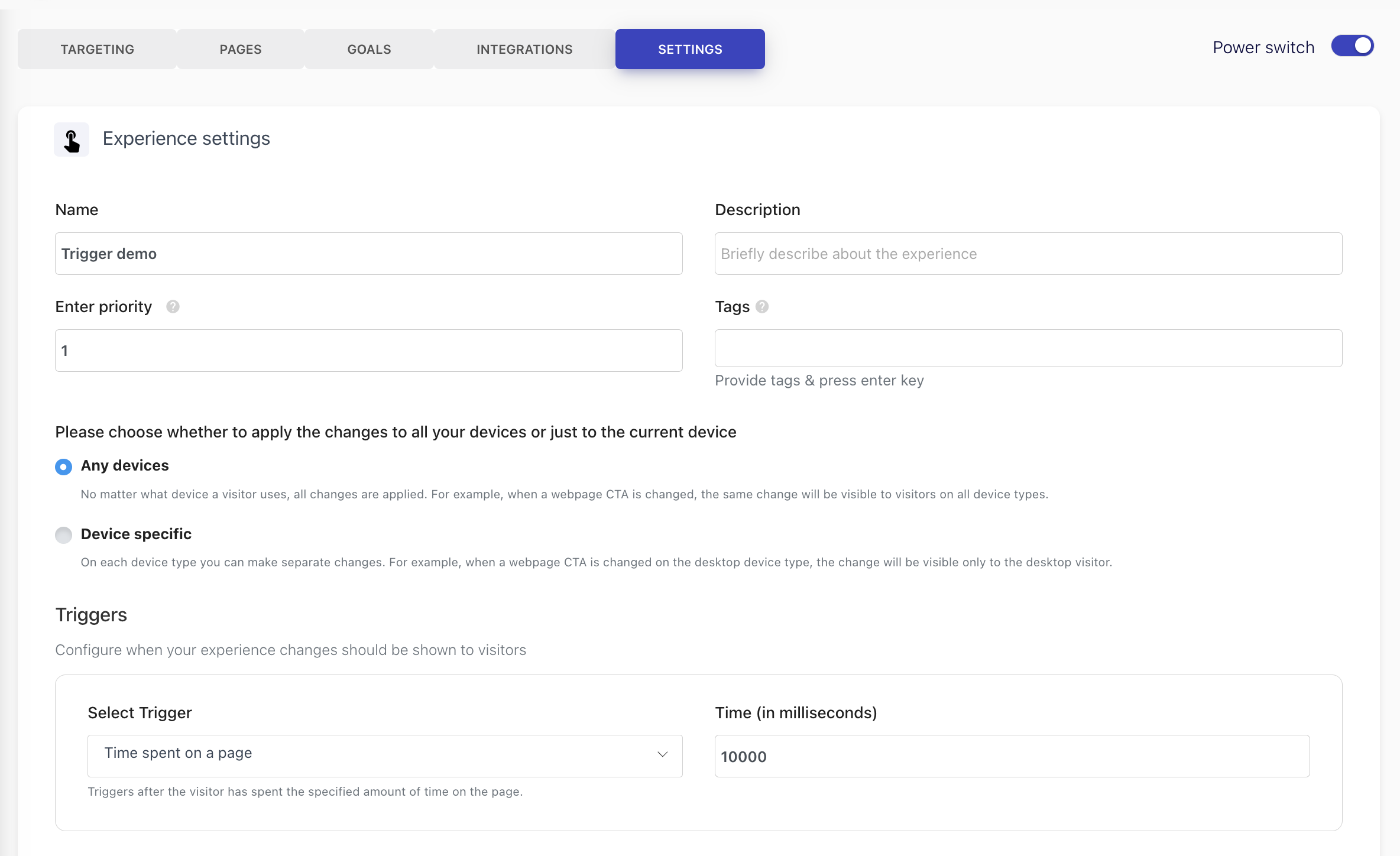Focus the Description text field
This screenshot has width=1400, height=856.
1028,254
